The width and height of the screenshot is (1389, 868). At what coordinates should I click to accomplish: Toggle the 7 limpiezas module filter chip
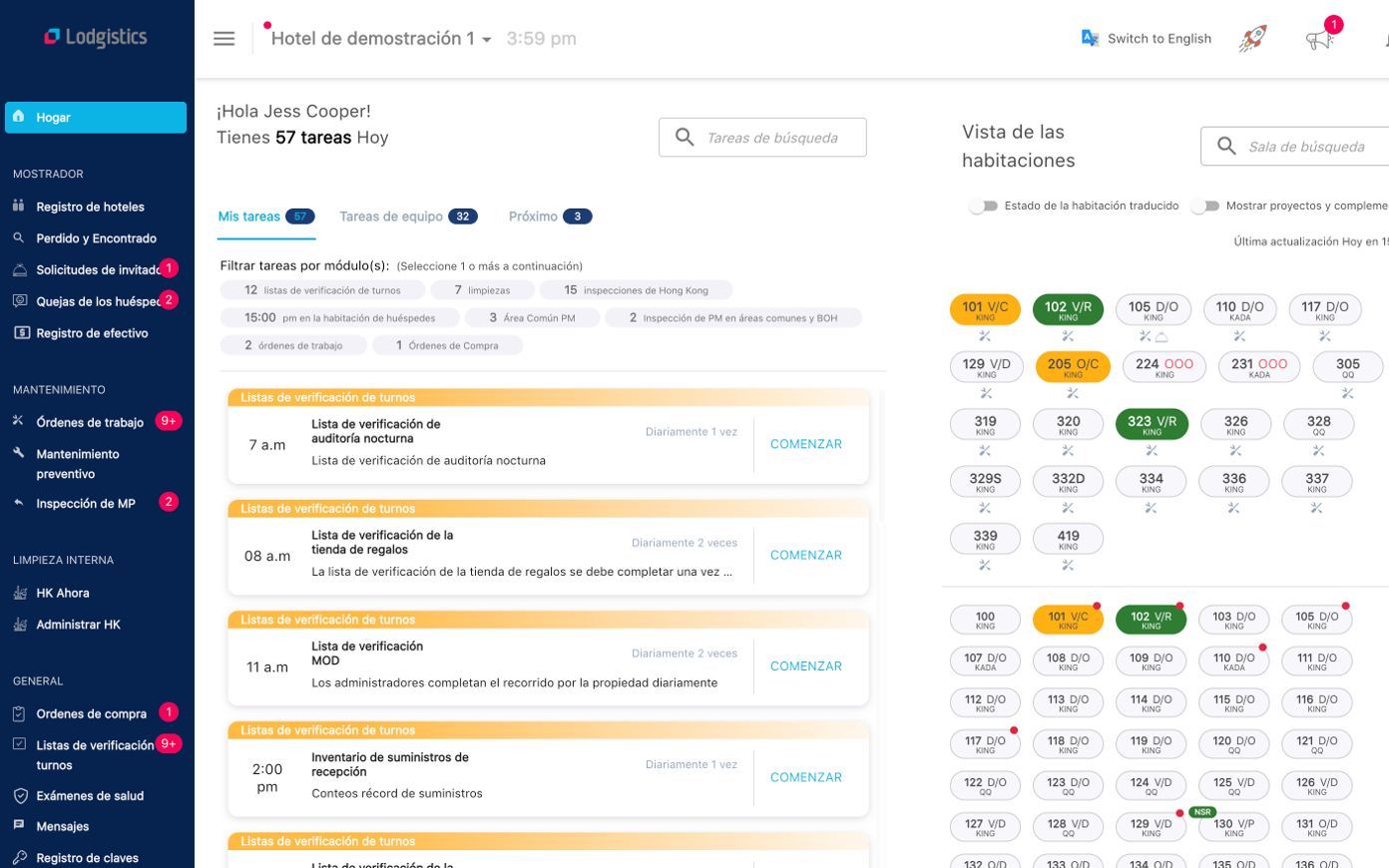click(x=482, y=290)
